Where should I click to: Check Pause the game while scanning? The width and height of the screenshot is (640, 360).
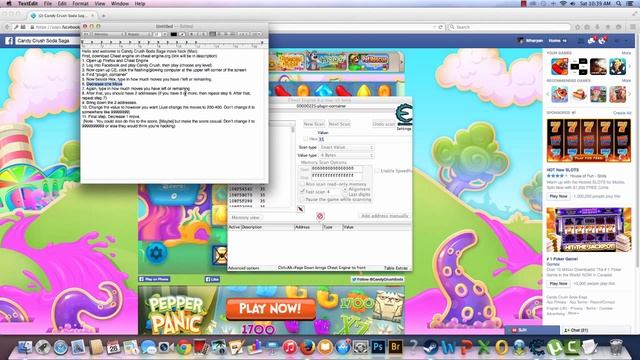point(302,199)
